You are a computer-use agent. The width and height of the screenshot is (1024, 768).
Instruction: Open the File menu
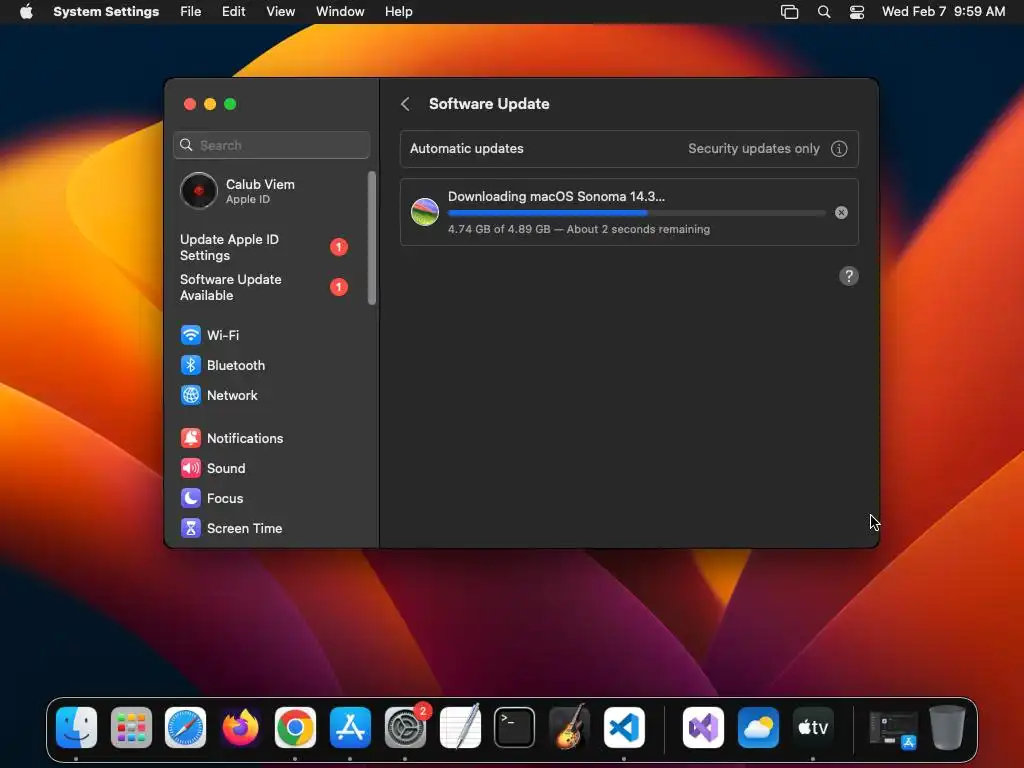[191, 12]
